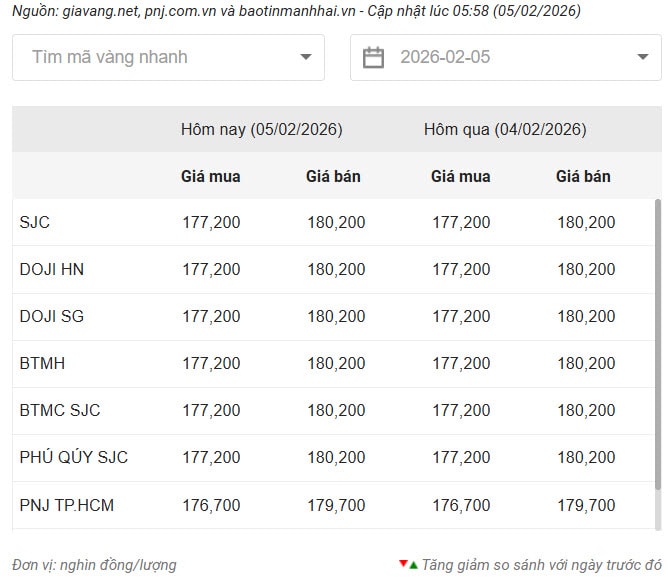The height and width of the screenshot is (587, 668).
Task: Click yesterday's 'Giá bán' column header
Action: [x=583, y=176]
